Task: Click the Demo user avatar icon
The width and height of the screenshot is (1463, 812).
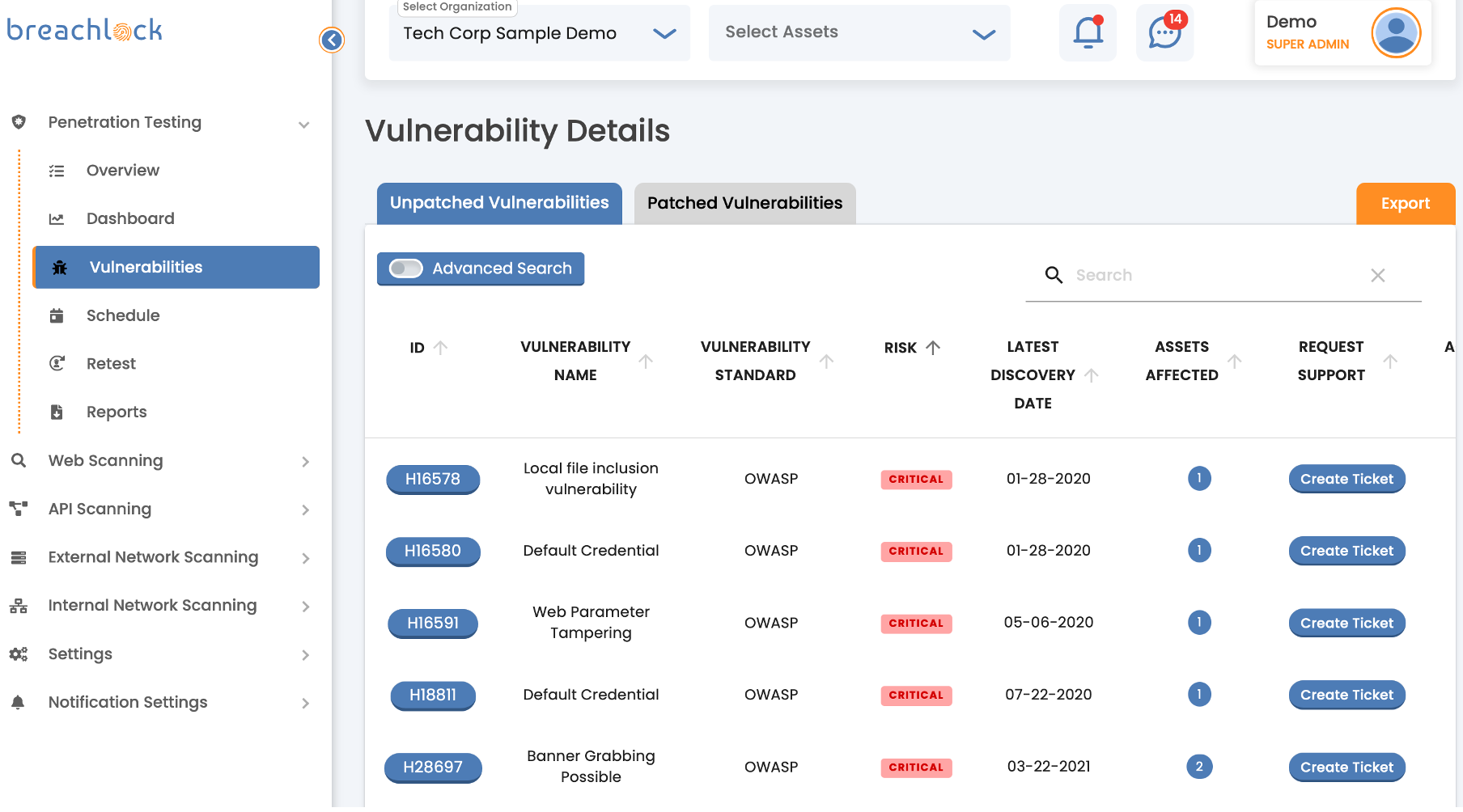Action: pyautogui.click(x=1396, y=33)
